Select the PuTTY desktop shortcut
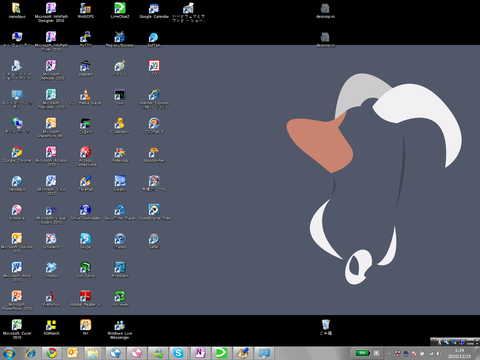The width and height of the screenshot is (480, 360). coord(85,39)
